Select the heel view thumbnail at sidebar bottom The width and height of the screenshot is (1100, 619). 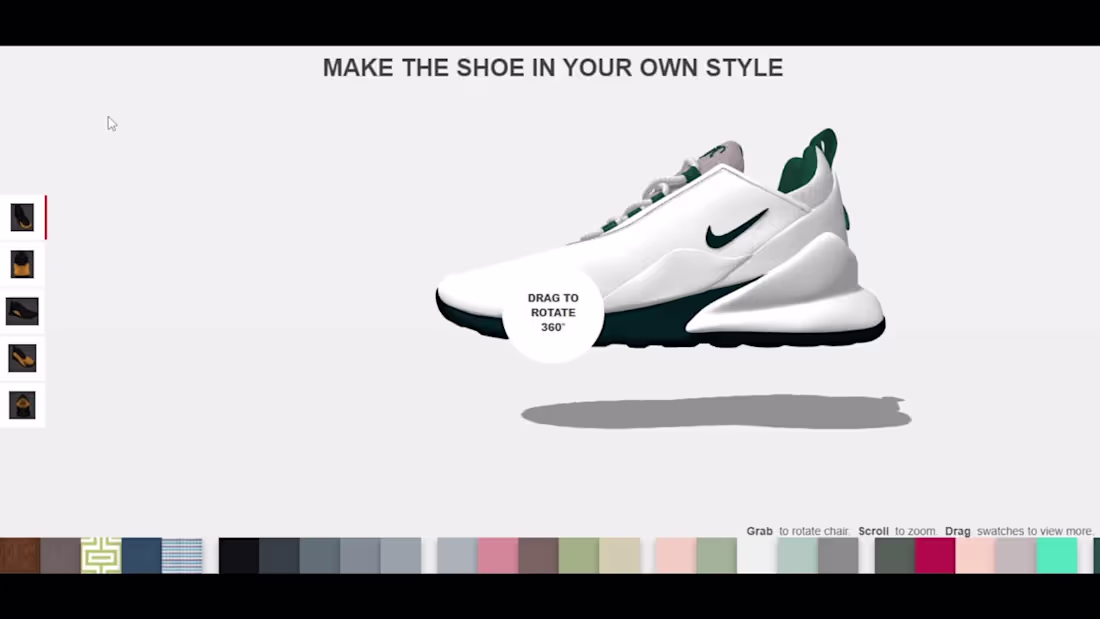coord(22,405)
